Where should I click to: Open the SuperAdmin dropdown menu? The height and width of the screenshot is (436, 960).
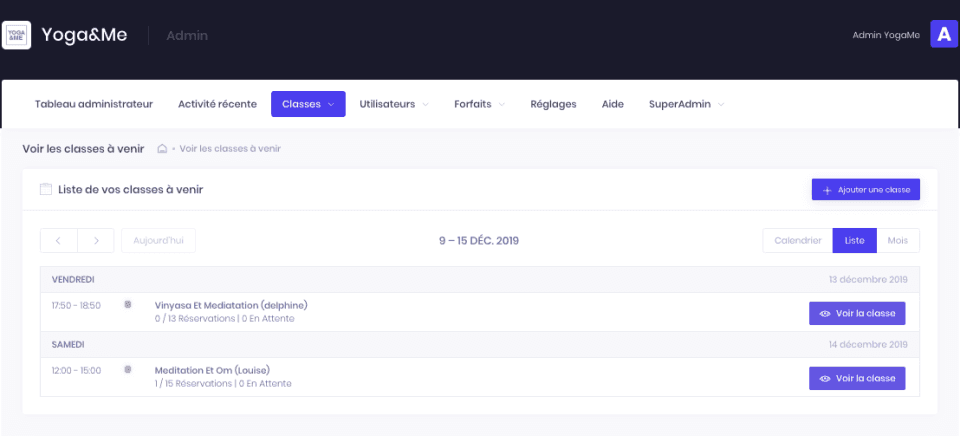[x=686, y=104]
